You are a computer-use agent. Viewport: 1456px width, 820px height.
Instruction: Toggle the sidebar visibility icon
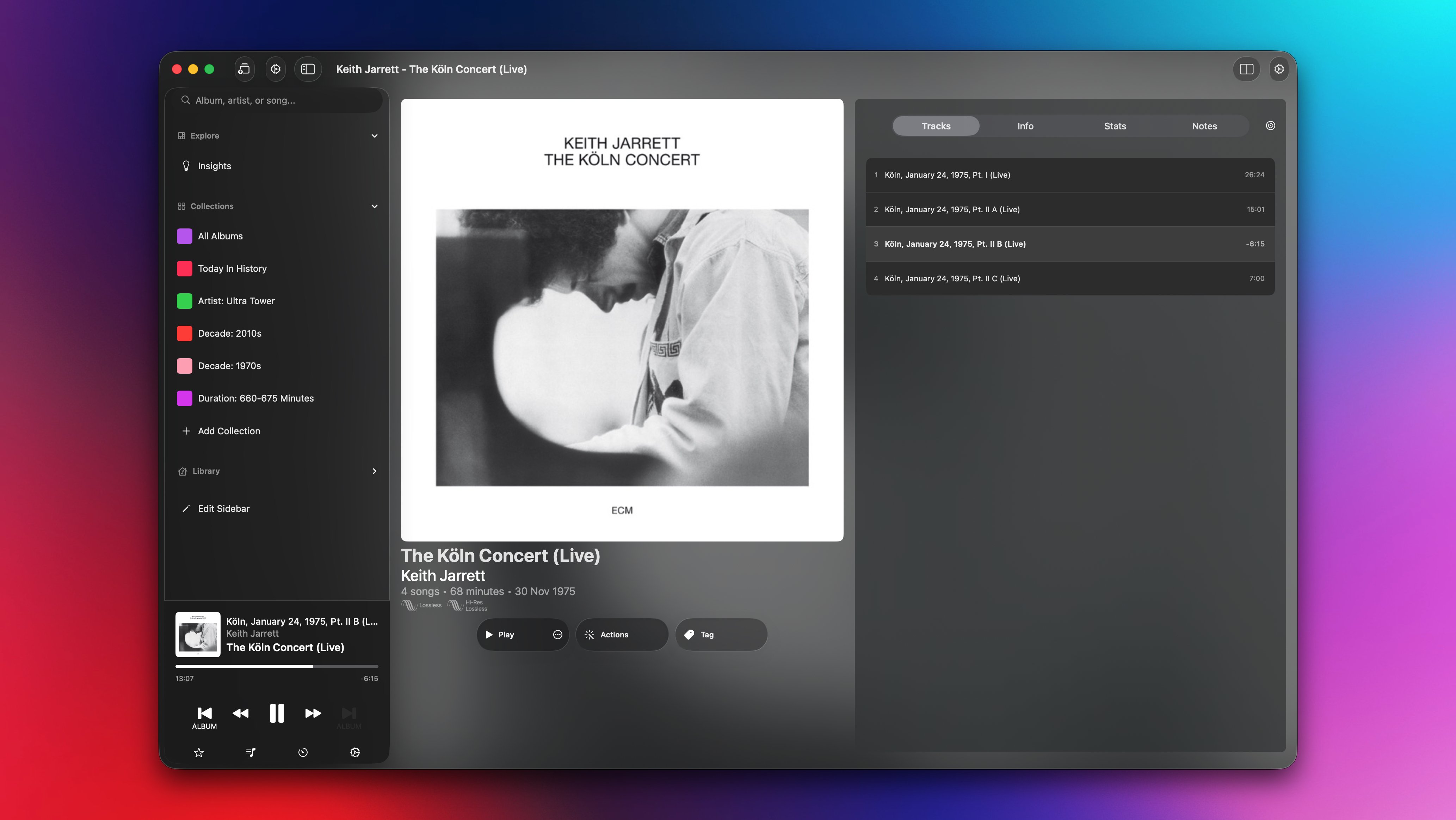tap(308, 69)
